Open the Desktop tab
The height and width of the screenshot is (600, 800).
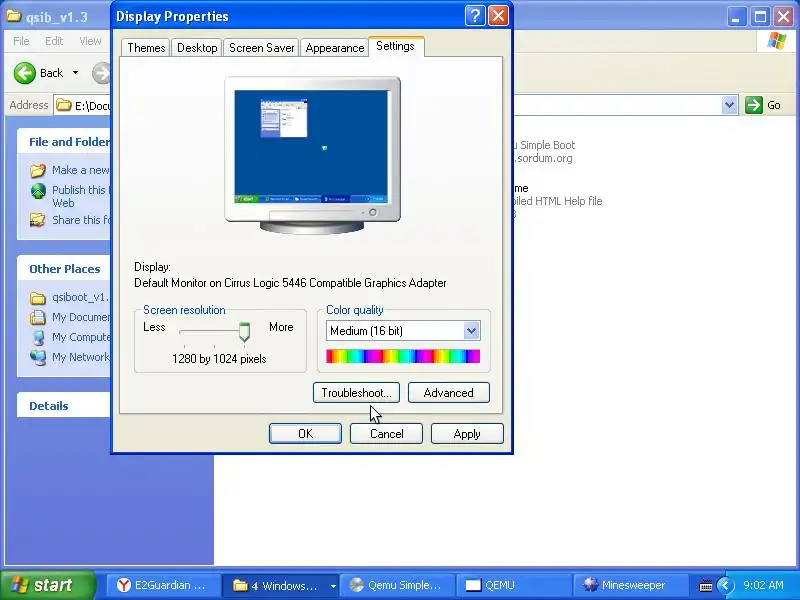click(197, 47)
